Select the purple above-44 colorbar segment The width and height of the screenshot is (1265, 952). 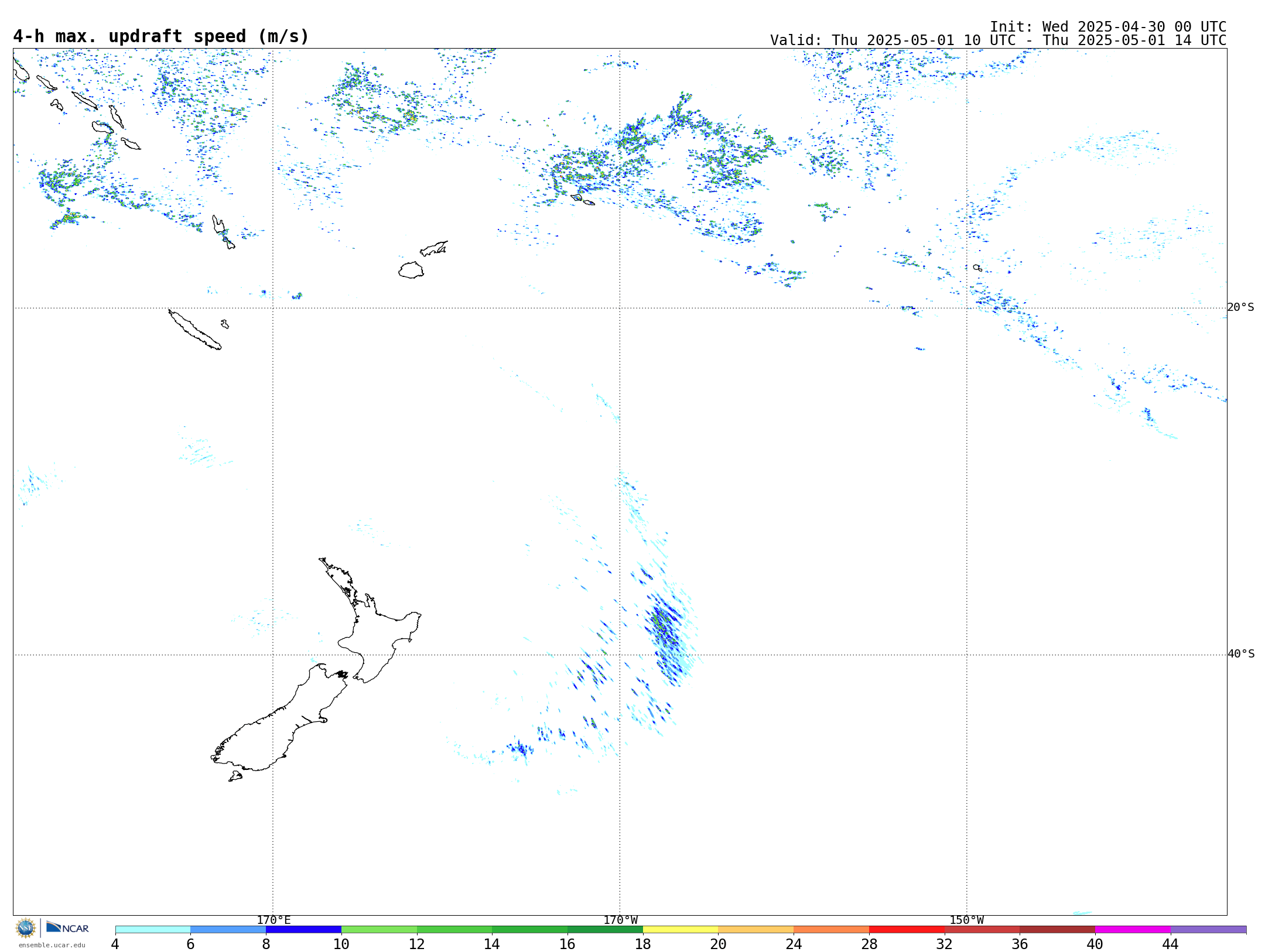click(x=1208, y=929)
